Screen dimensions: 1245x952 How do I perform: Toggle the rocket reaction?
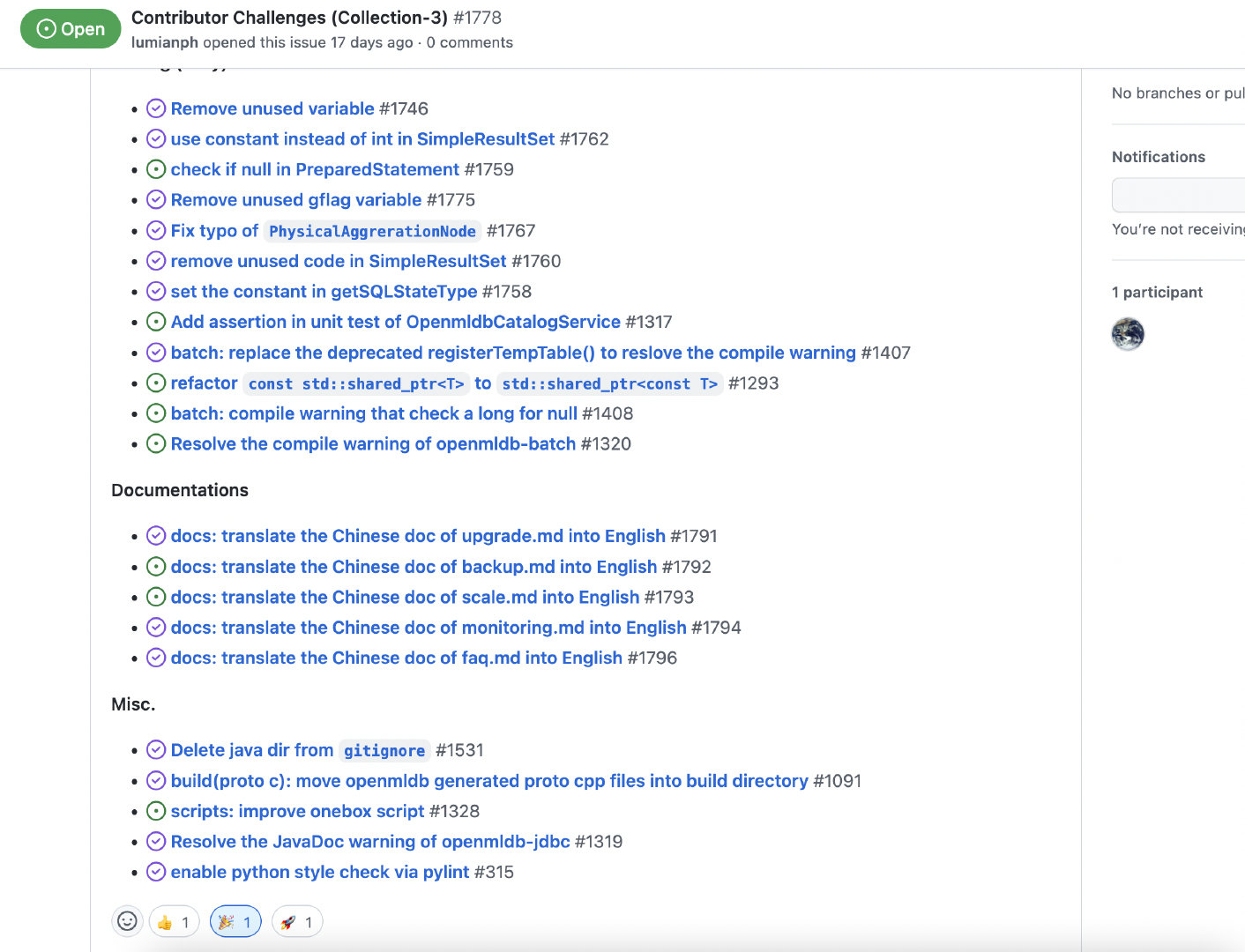[x=297, y=922]
